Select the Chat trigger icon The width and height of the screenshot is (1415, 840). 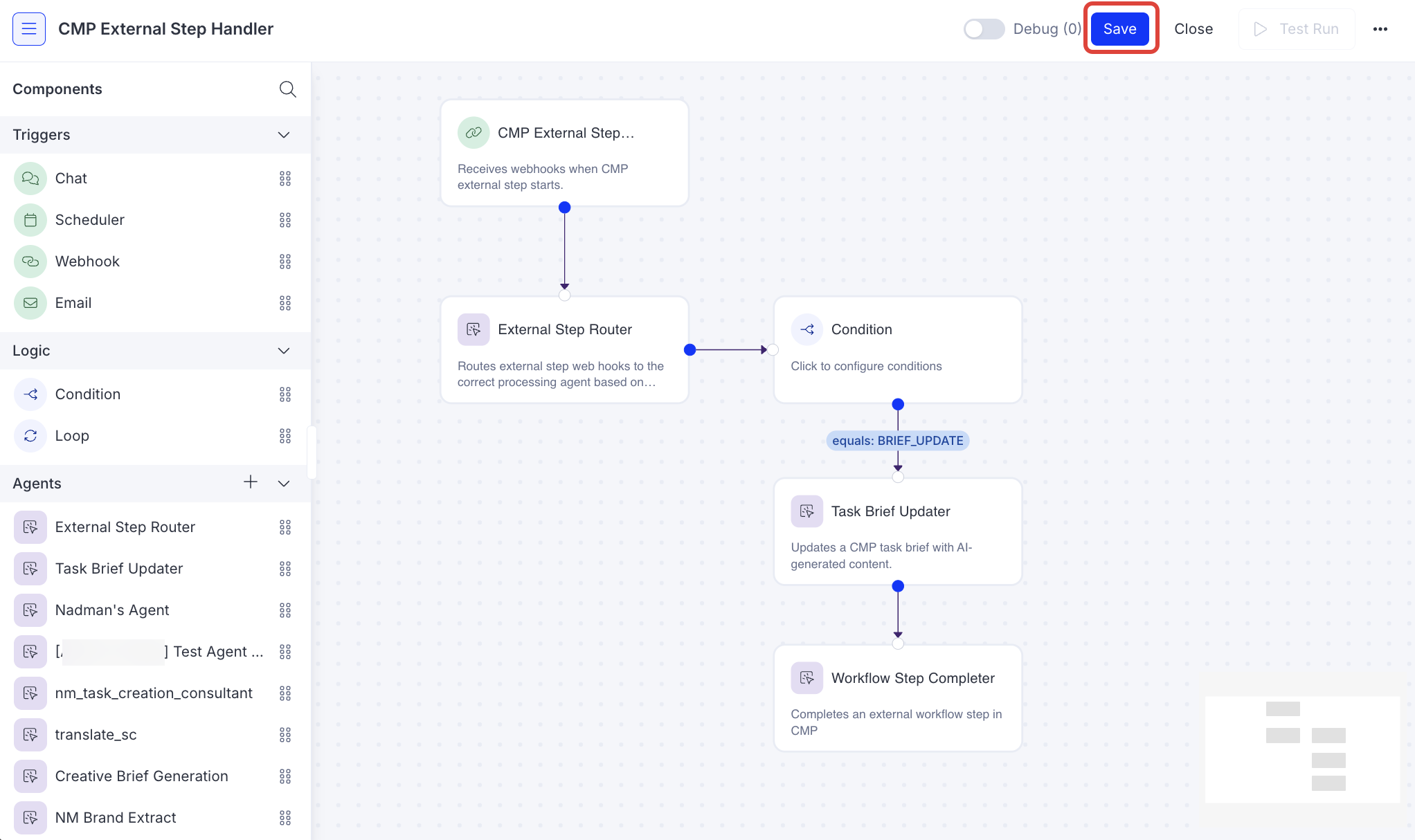[x=30, y=178]
